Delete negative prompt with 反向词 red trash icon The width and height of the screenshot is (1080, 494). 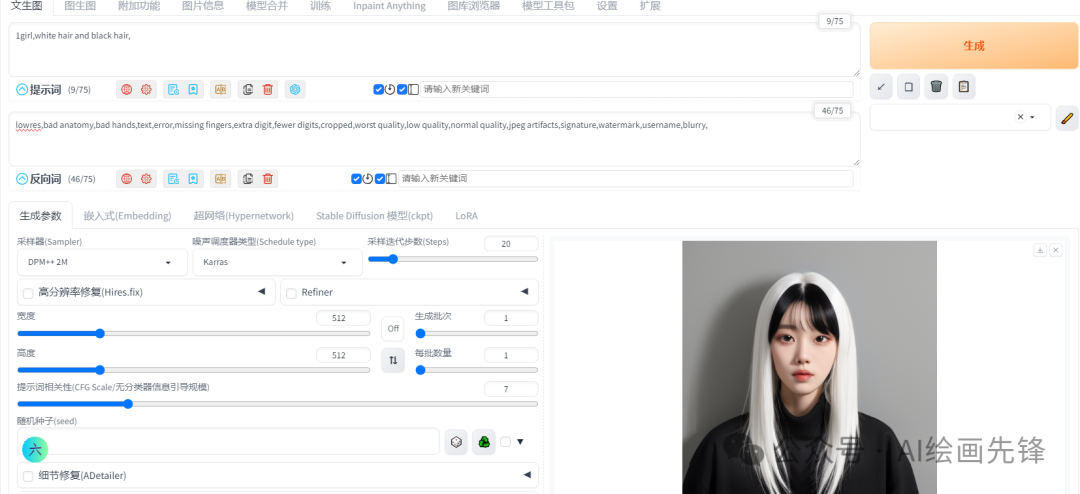coord(268,178)
